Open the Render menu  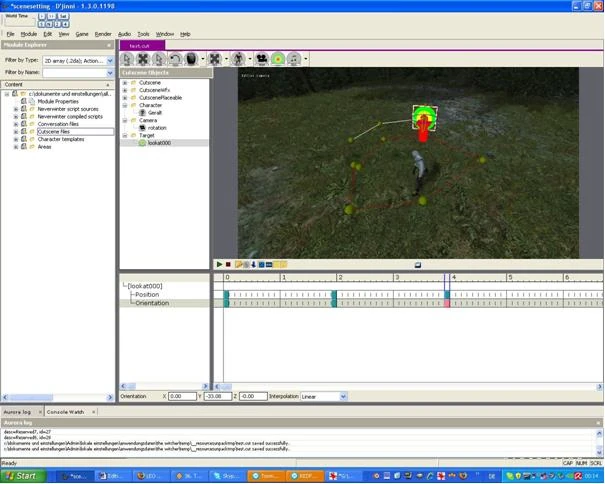coord(103,34)
